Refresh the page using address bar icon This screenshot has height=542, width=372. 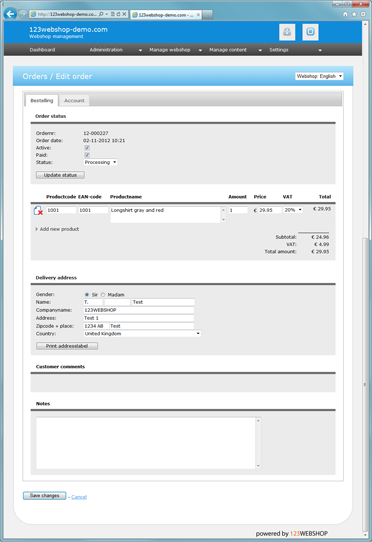pos(118,14)
